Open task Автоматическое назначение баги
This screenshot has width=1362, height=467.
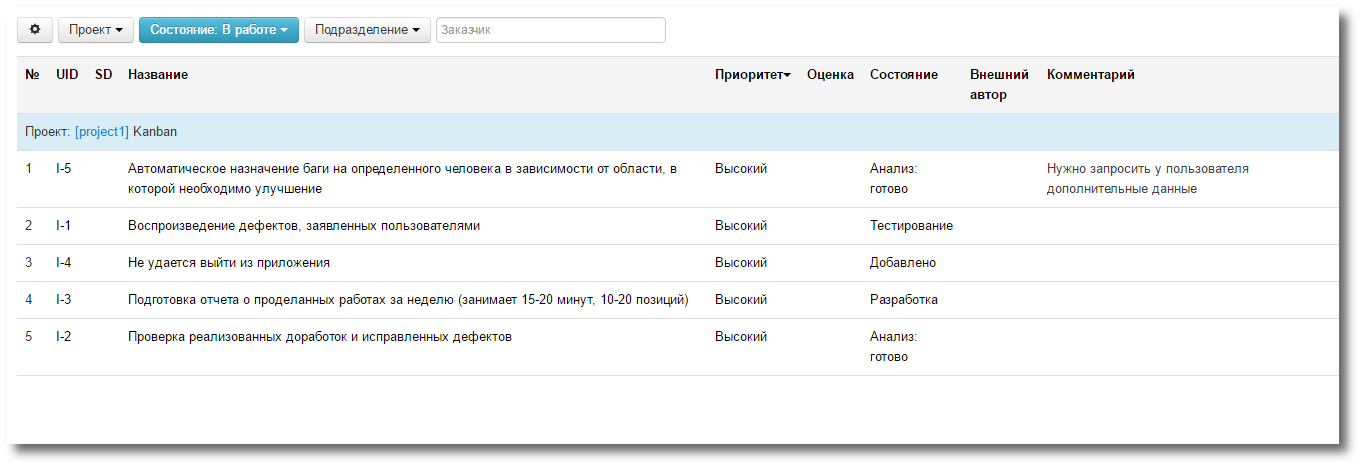click(402, 179)
